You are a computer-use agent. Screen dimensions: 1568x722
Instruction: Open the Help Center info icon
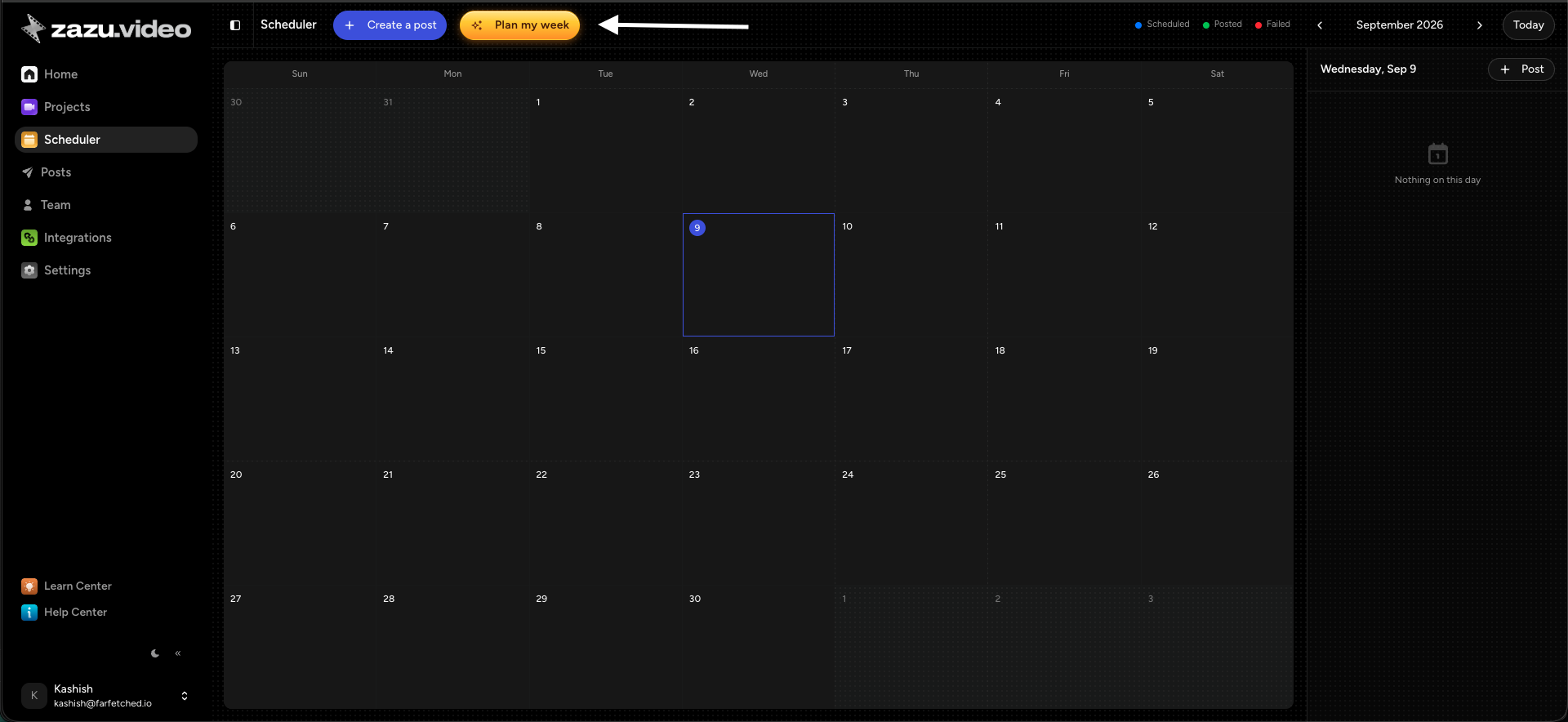click(29, 613)
